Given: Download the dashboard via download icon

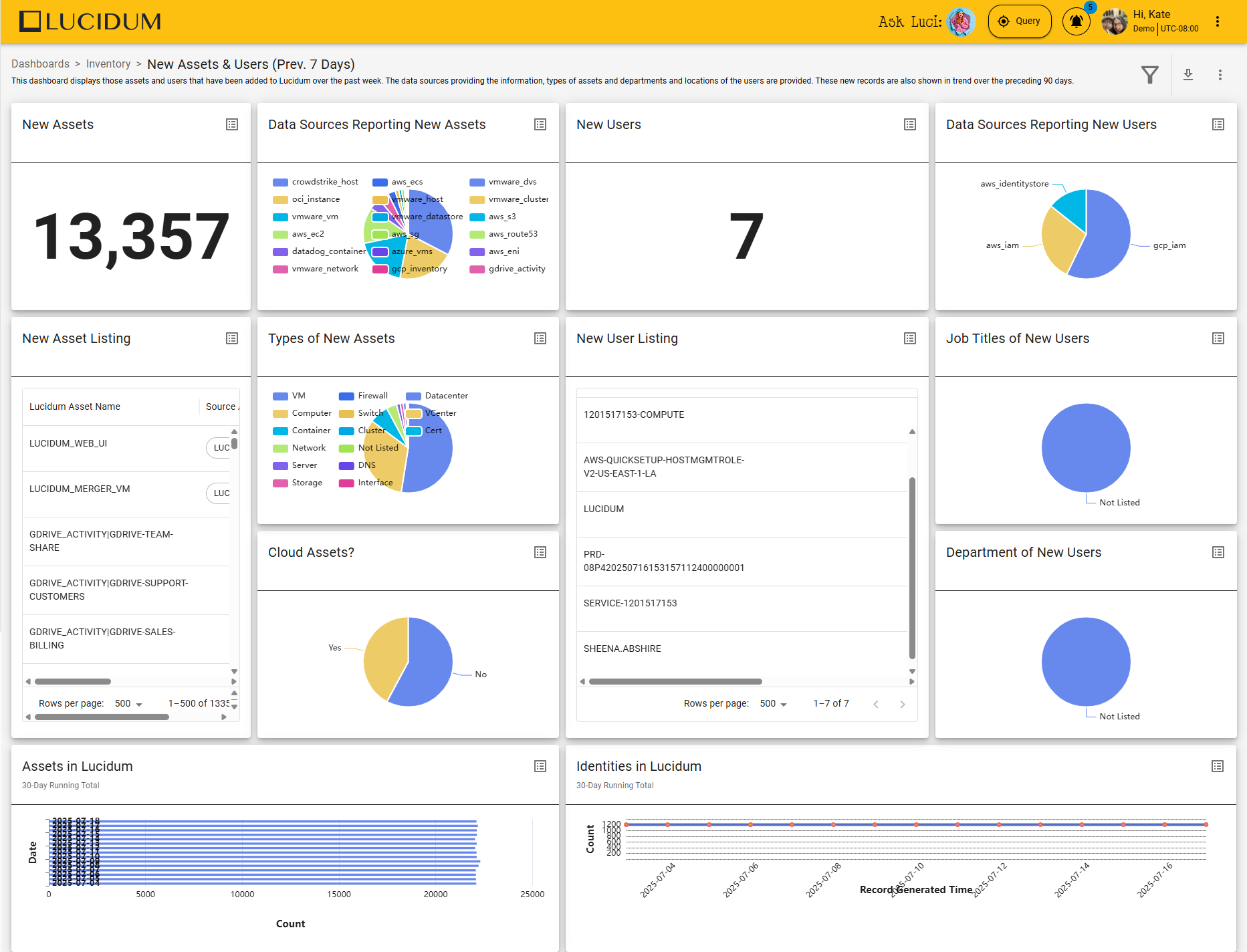Looking at the screenshot, I should [1188, 74].
